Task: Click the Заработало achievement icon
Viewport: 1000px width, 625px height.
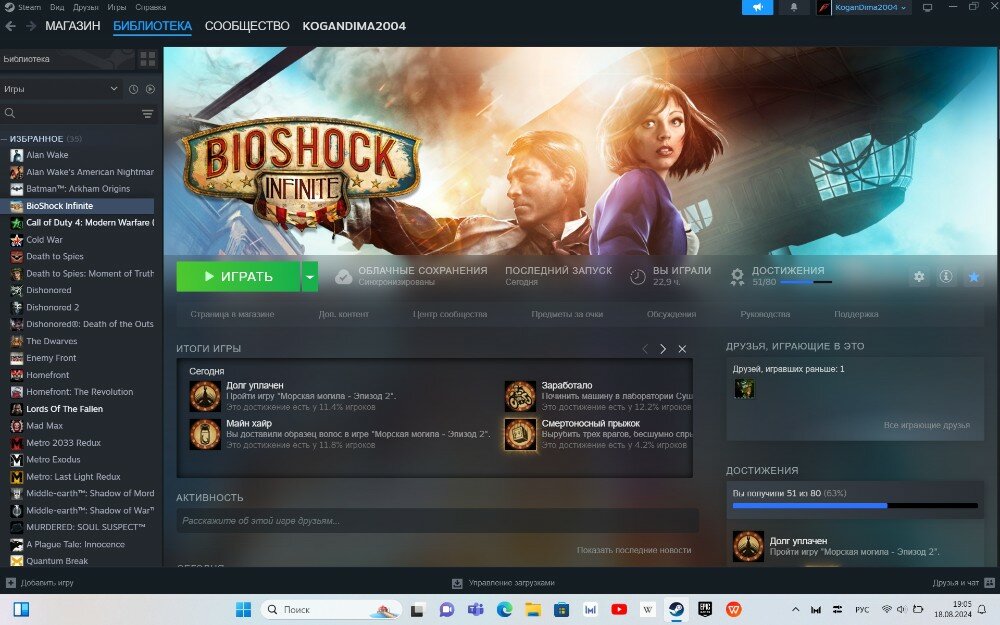Action: tap(520, 396)
